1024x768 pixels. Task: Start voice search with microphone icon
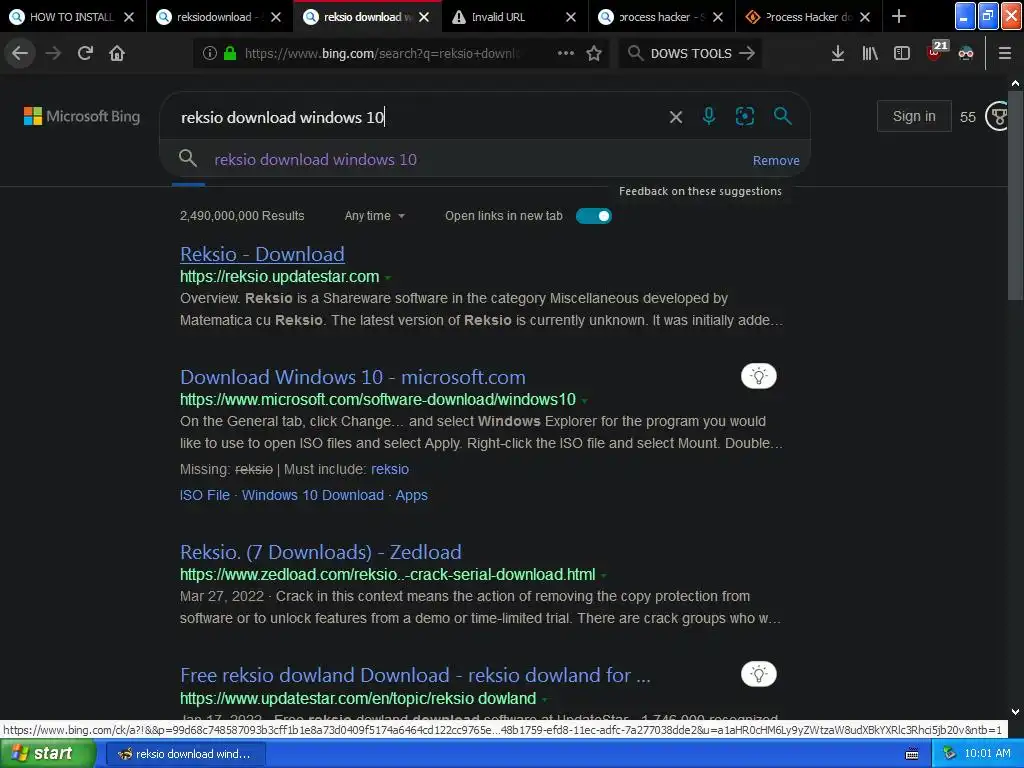(x=709, y=116)
